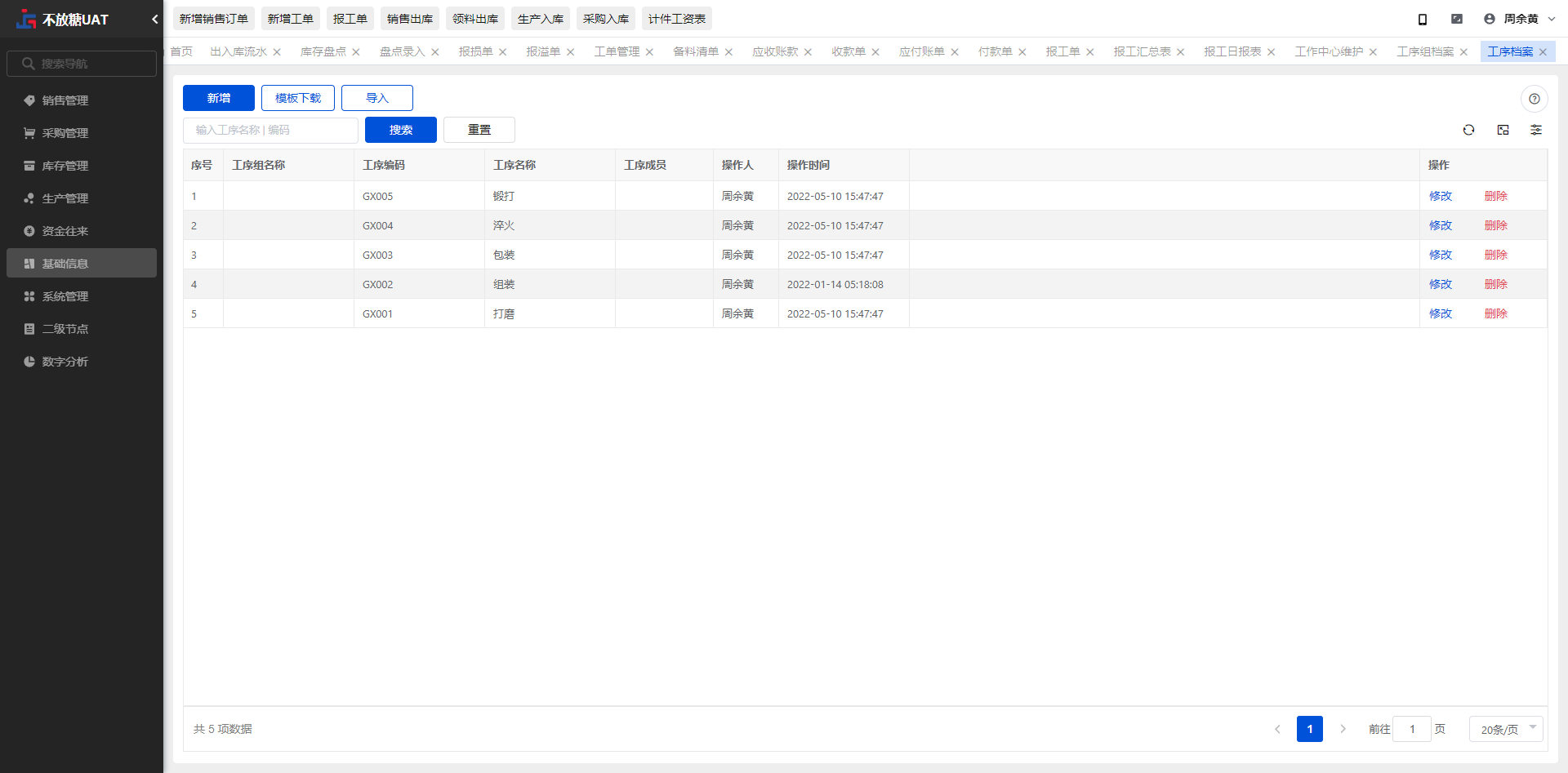
Task: Close the 报损单 tab
Action: [x=503, y=52]
